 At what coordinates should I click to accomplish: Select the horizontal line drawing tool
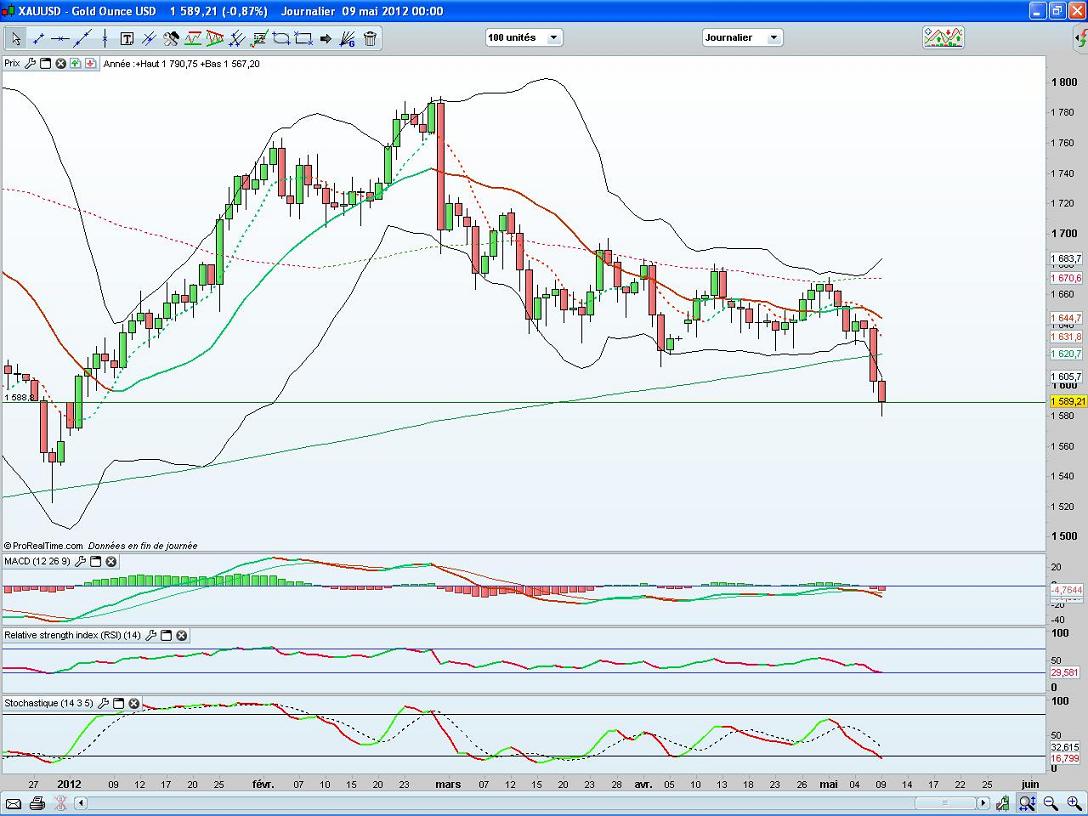60,39
